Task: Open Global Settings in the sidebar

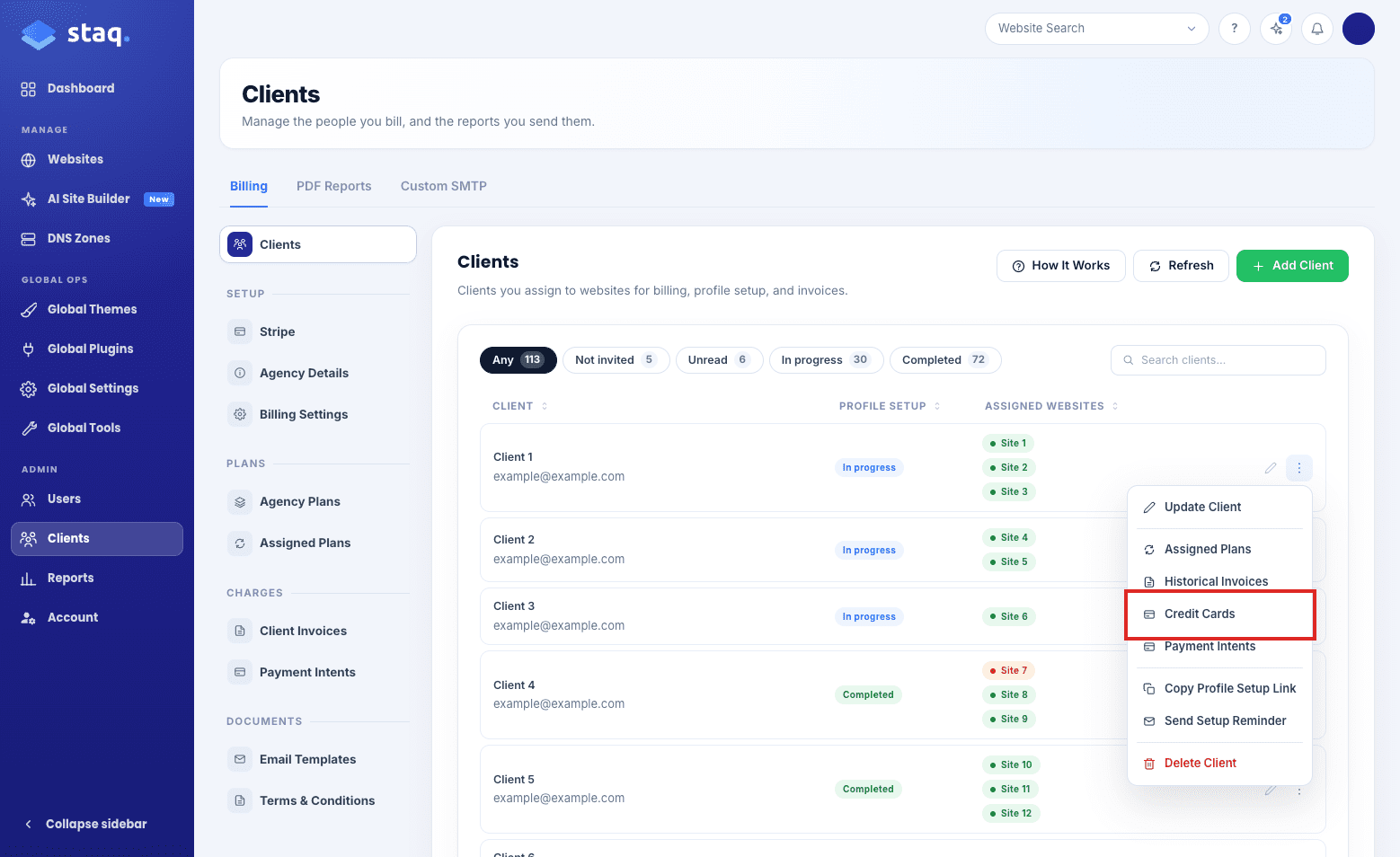Action: click(97, 388)
